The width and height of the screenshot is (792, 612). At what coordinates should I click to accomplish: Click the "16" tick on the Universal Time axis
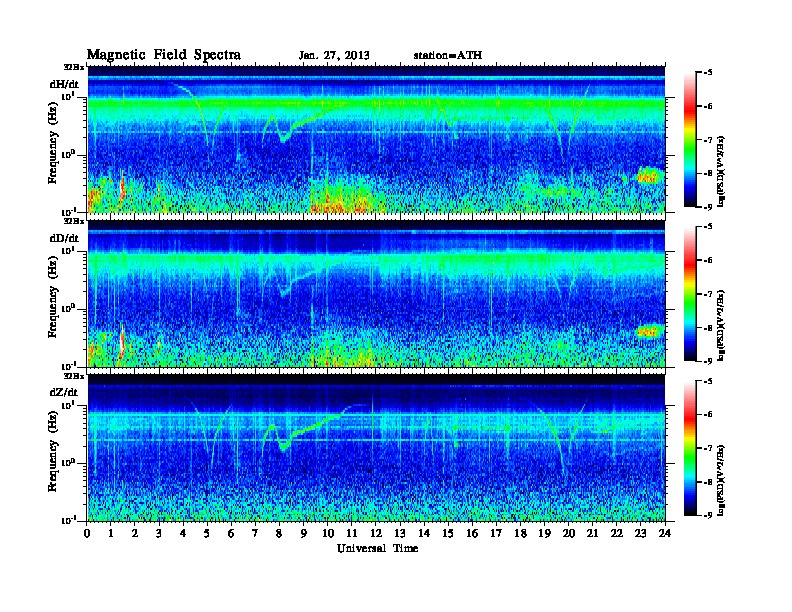coord(472,533)
